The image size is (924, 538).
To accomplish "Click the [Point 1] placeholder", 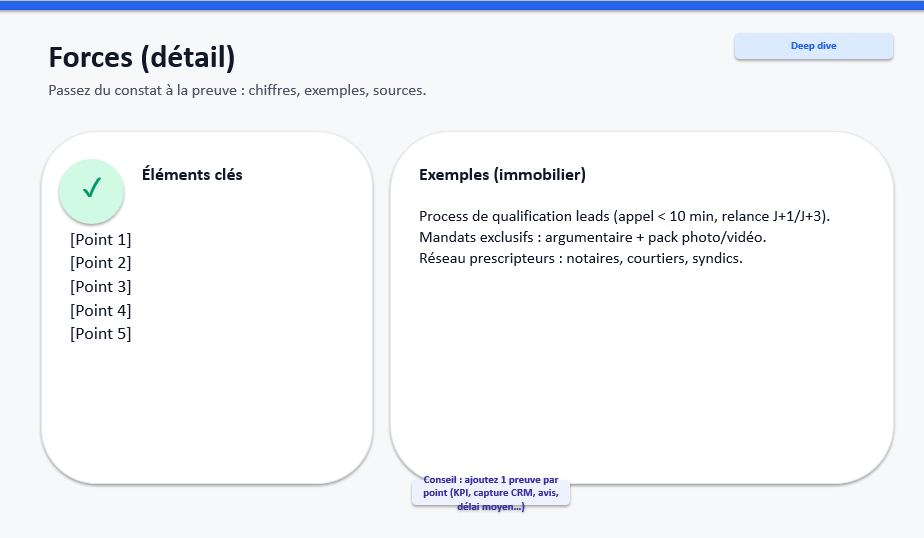I will pyautogui.click(x=100, y=240).
